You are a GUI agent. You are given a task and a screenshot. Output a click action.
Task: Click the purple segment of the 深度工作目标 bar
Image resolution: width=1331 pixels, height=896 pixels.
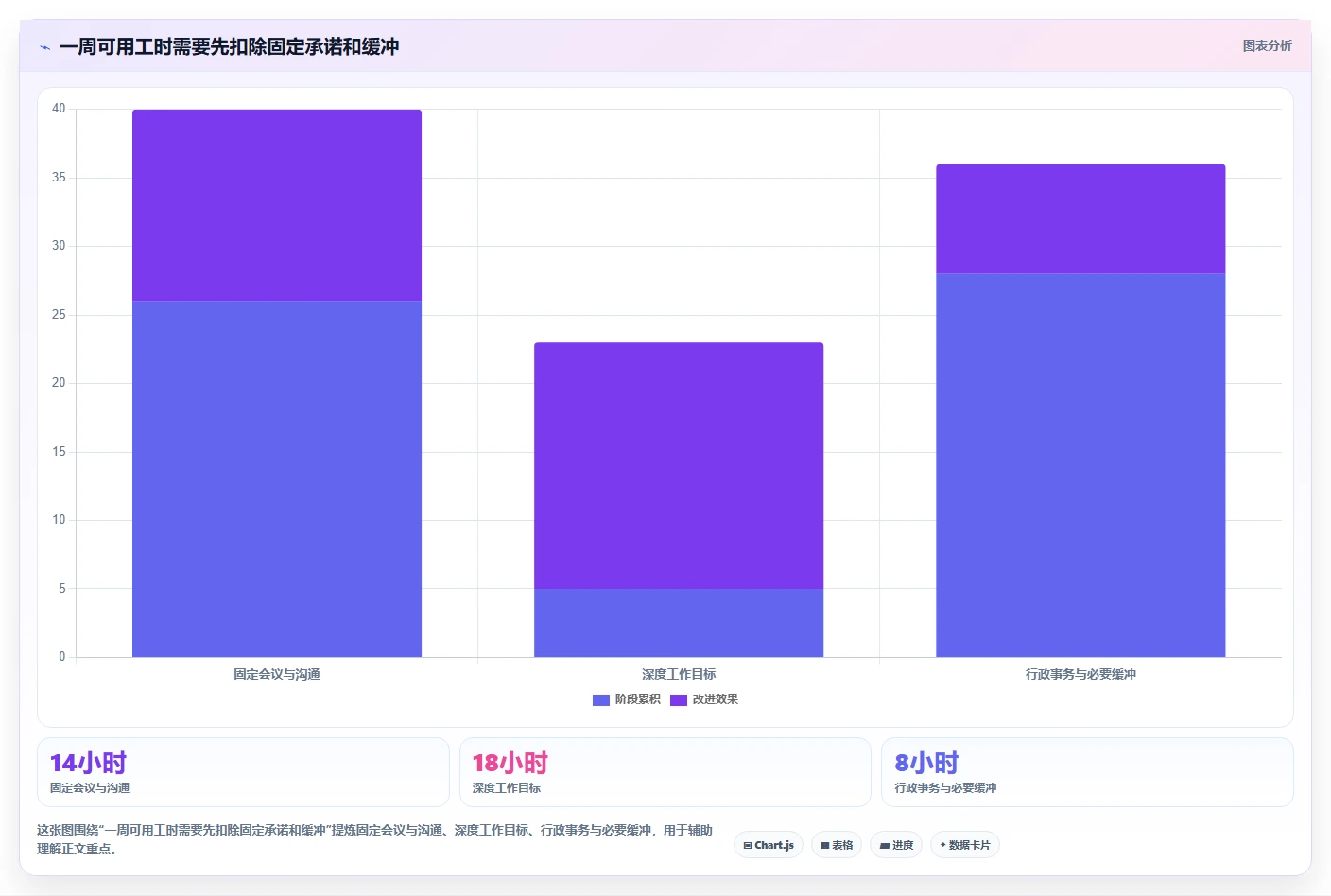click(679, 465)
